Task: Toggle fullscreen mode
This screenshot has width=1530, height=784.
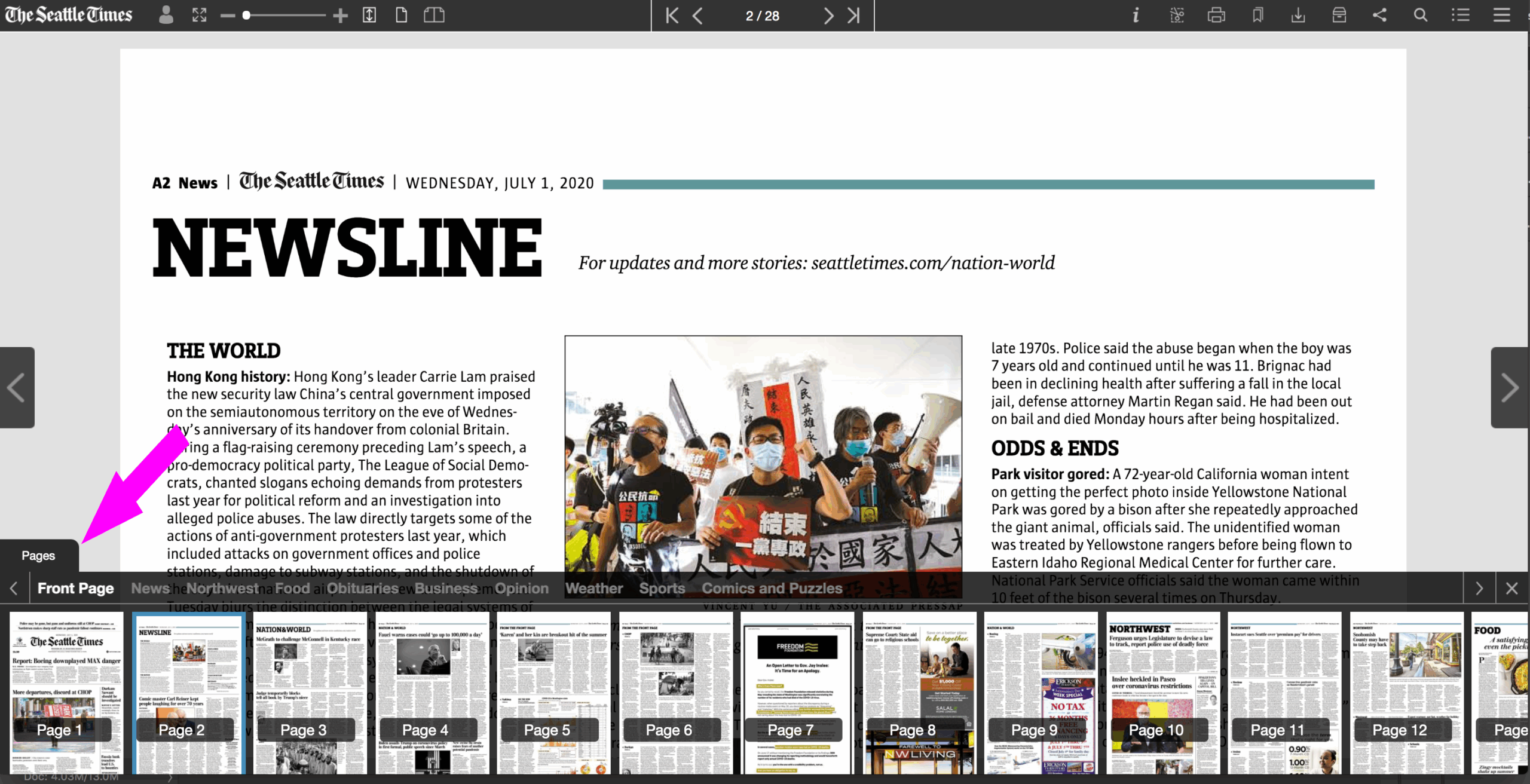Action: (199, 16)
